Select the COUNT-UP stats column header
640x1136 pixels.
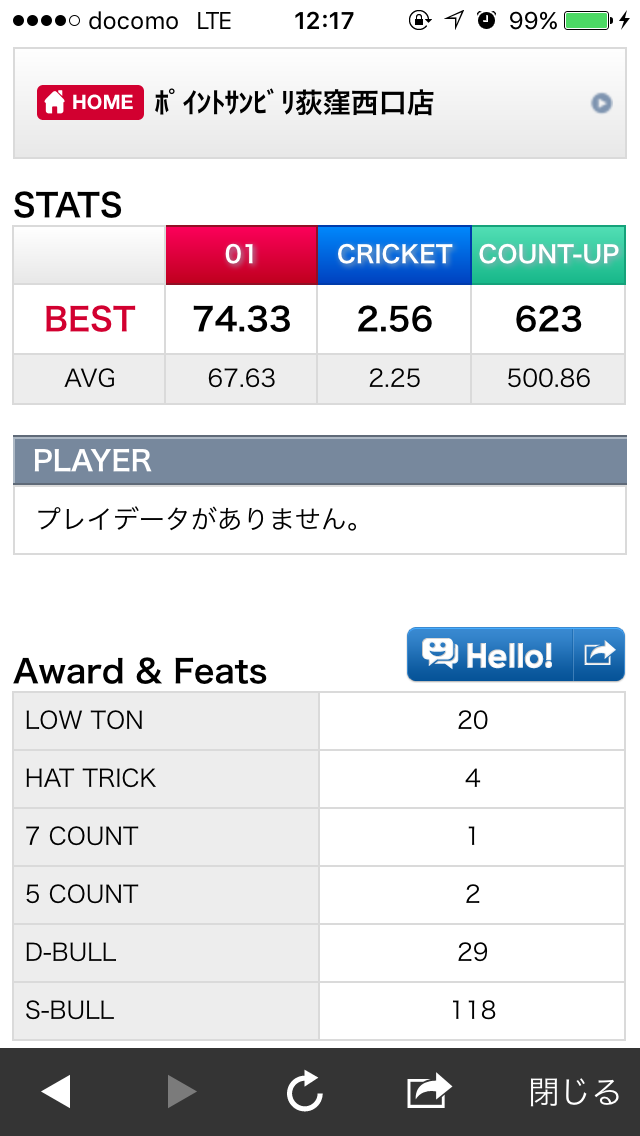coord(549,255)
